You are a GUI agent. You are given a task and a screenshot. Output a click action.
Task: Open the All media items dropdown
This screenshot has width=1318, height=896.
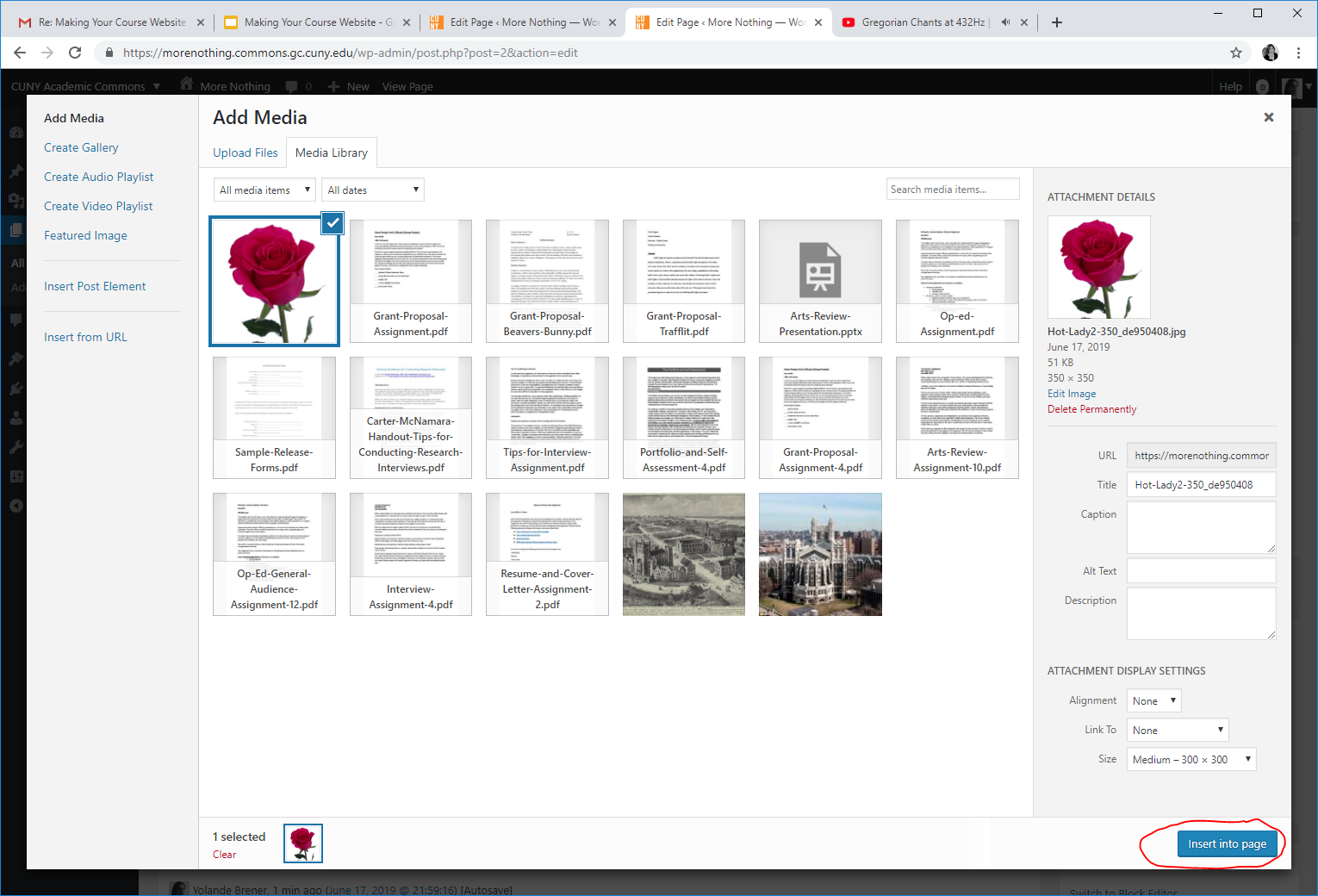[x=264, y=190]
